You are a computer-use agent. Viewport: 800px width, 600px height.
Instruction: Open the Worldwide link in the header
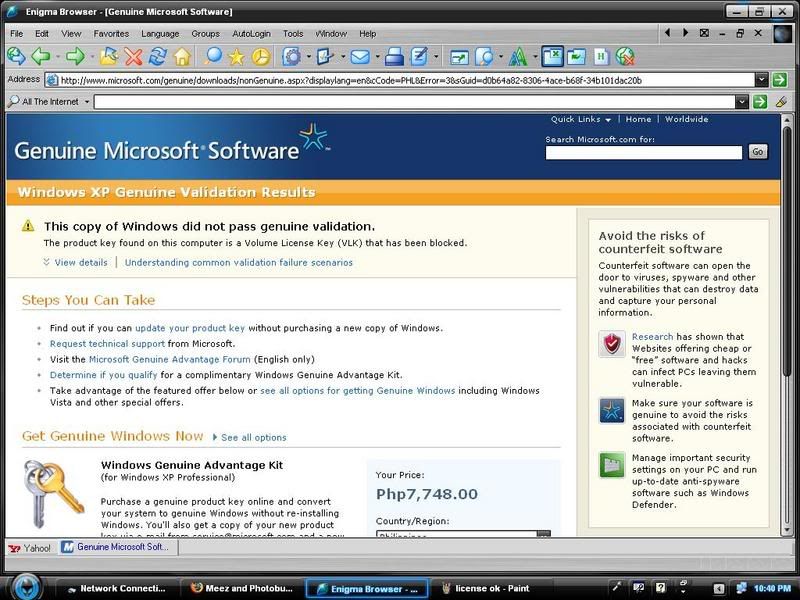(686, 119)
